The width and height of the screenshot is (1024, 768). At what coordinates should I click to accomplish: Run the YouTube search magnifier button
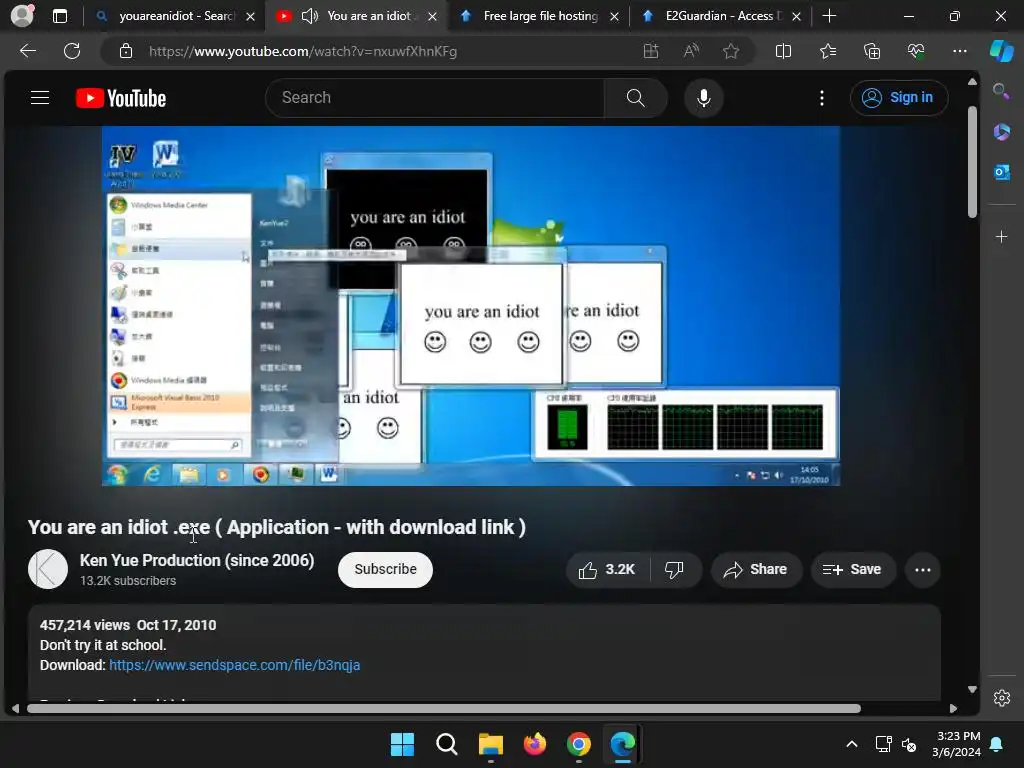tap(635, 98)
